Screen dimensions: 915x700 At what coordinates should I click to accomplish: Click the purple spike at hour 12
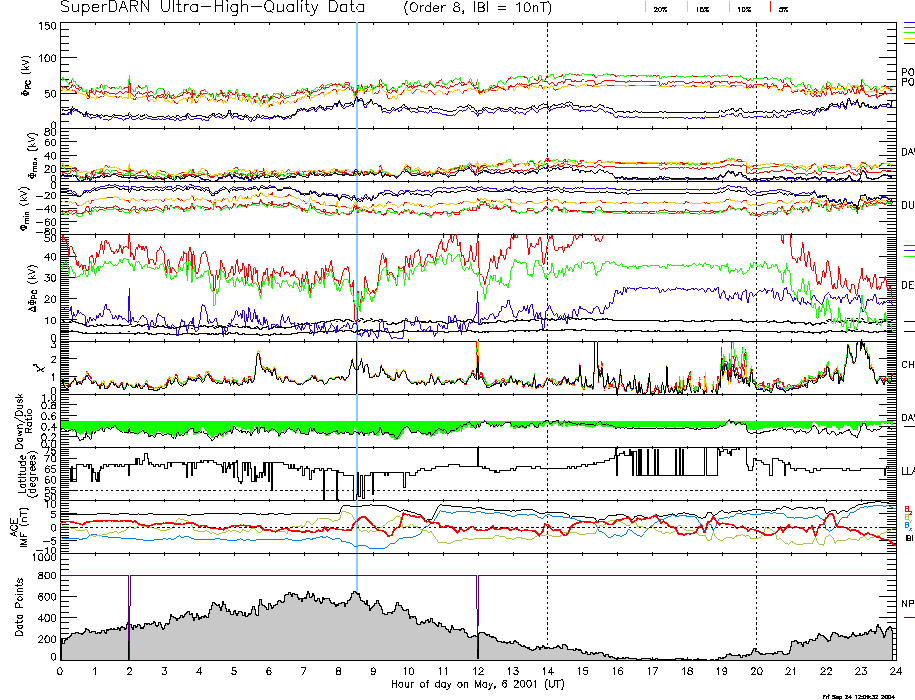[x=477, y=600]
